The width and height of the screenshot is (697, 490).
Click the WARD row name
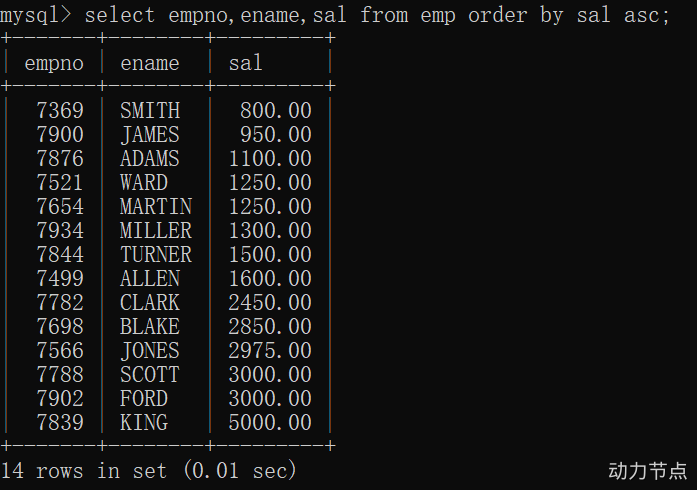tap(144, 182)
